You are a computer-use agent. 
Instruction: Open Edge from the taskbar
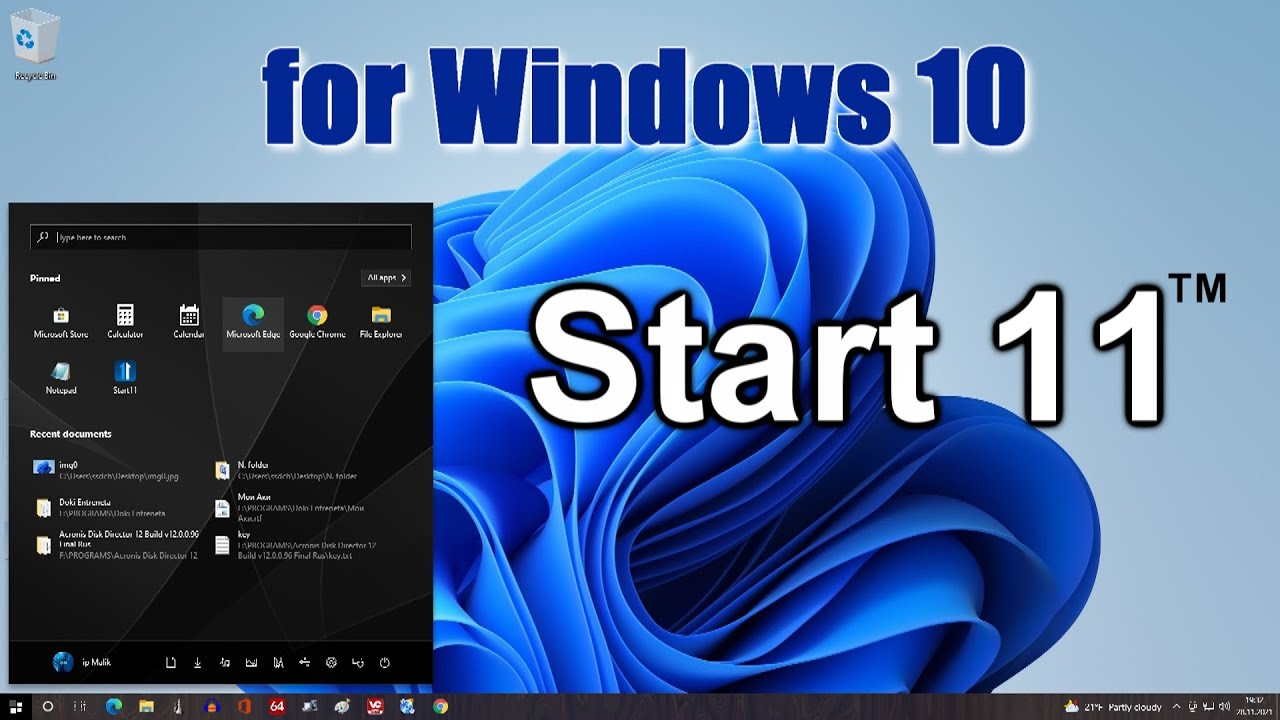point(113,707)
